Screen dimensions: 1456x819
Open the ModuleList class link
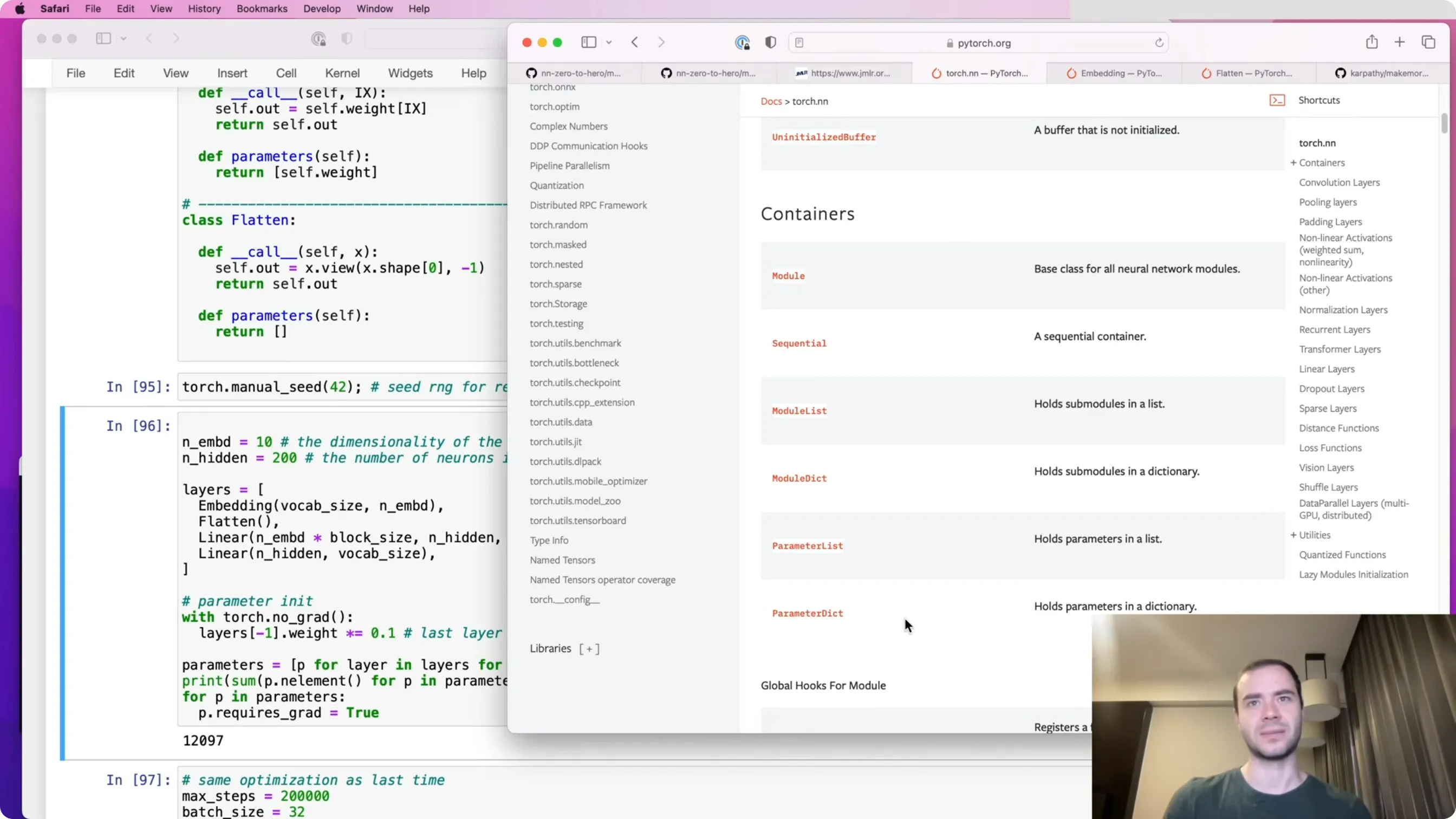pyautogui.click(x=799, y=411)
